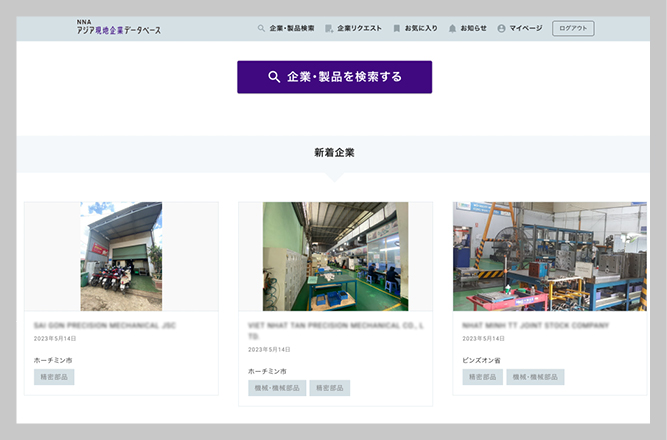
Task: Click the お知らせ bell icon
Action: coord(452,29)
